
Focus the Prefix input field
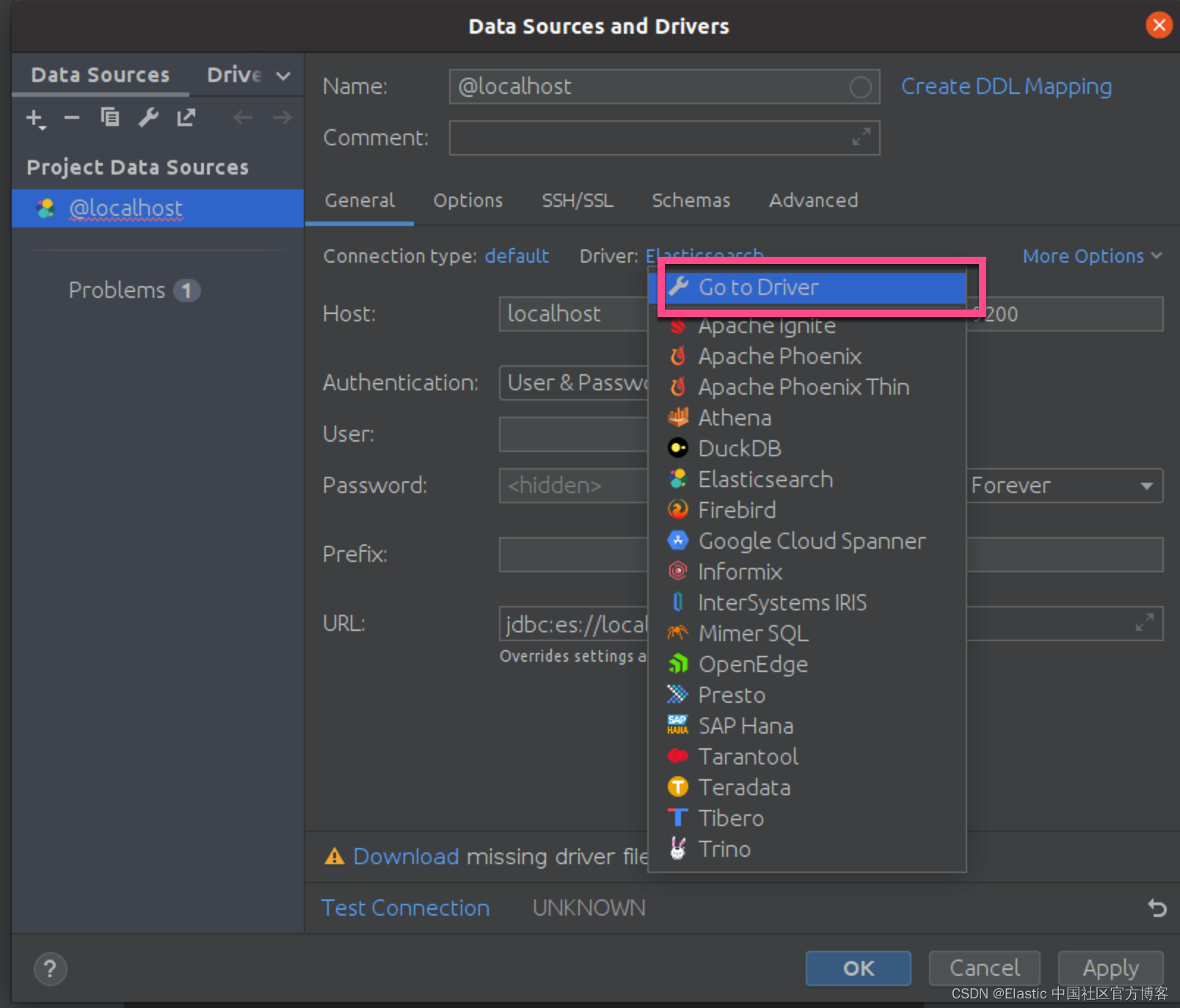click(574, 555)
